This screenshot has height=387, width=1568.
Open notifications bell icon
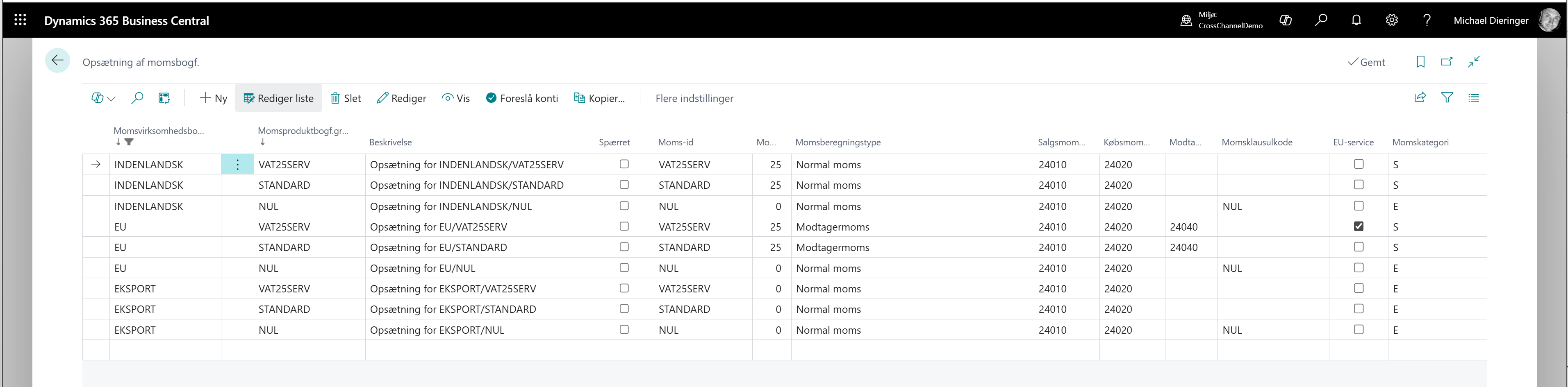[1356, 20]
